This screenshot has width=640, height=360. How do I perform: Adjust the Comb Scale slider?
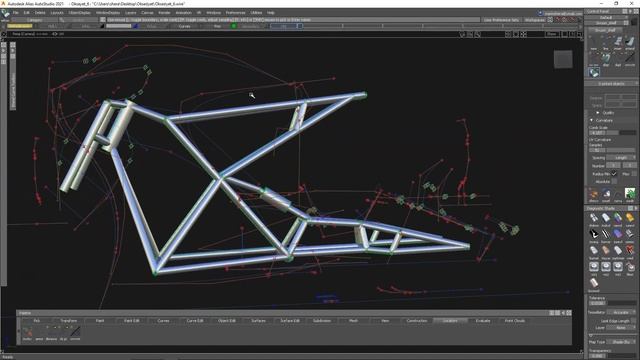click(621, 133)
